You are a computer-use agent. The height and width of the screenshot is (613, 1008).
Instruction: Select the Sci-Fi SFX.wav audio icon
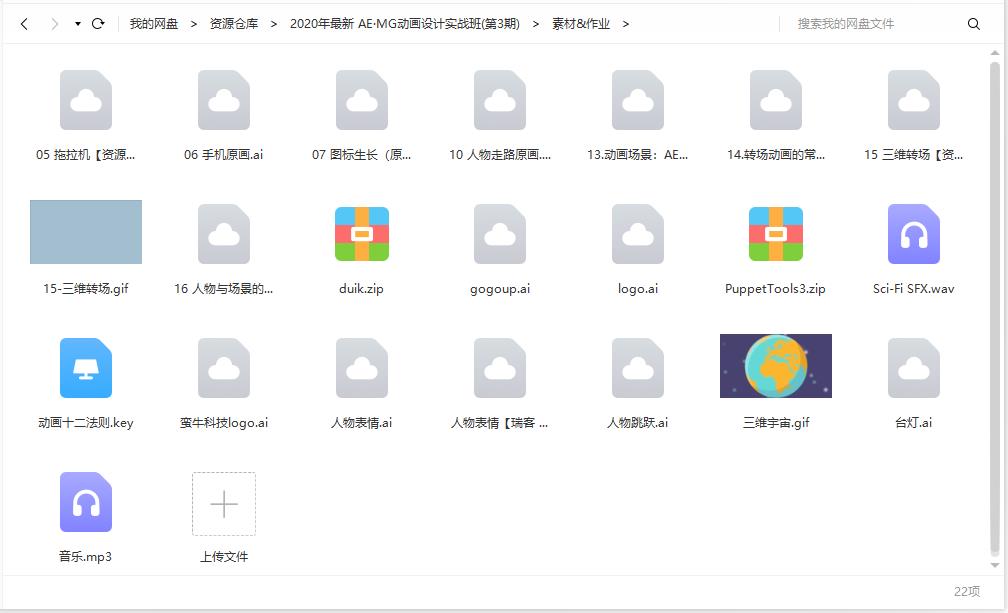[914, 234]
